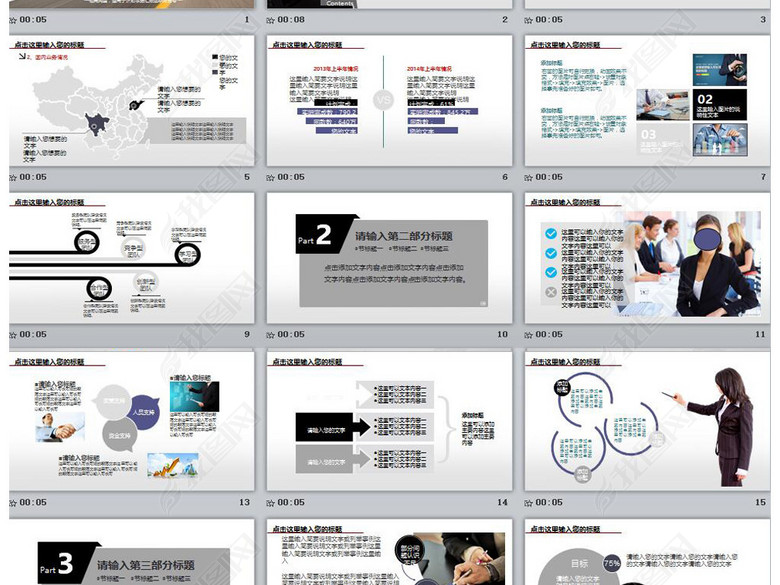780x585 pixels.
Task: Click the transition star icon under slide 14
Action: [272, 503]
